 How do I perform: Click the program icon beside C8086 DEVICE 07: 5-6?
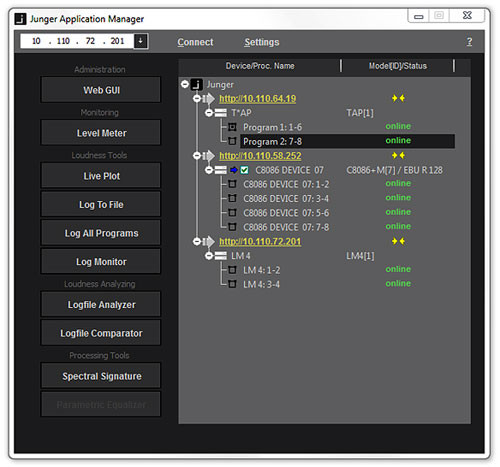(x=232, y=213)
